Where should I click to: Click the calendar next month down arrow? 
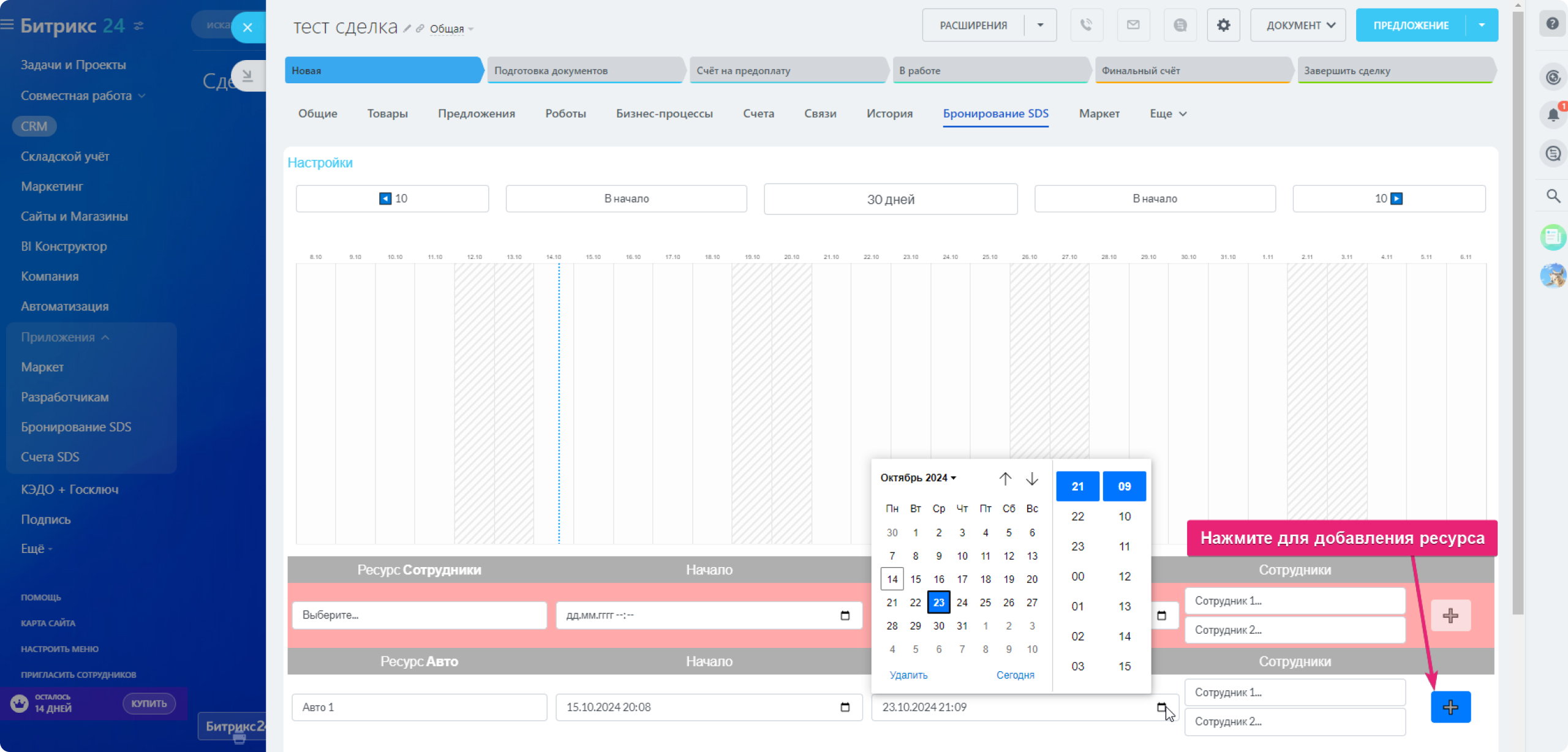tap(1032, 478)
